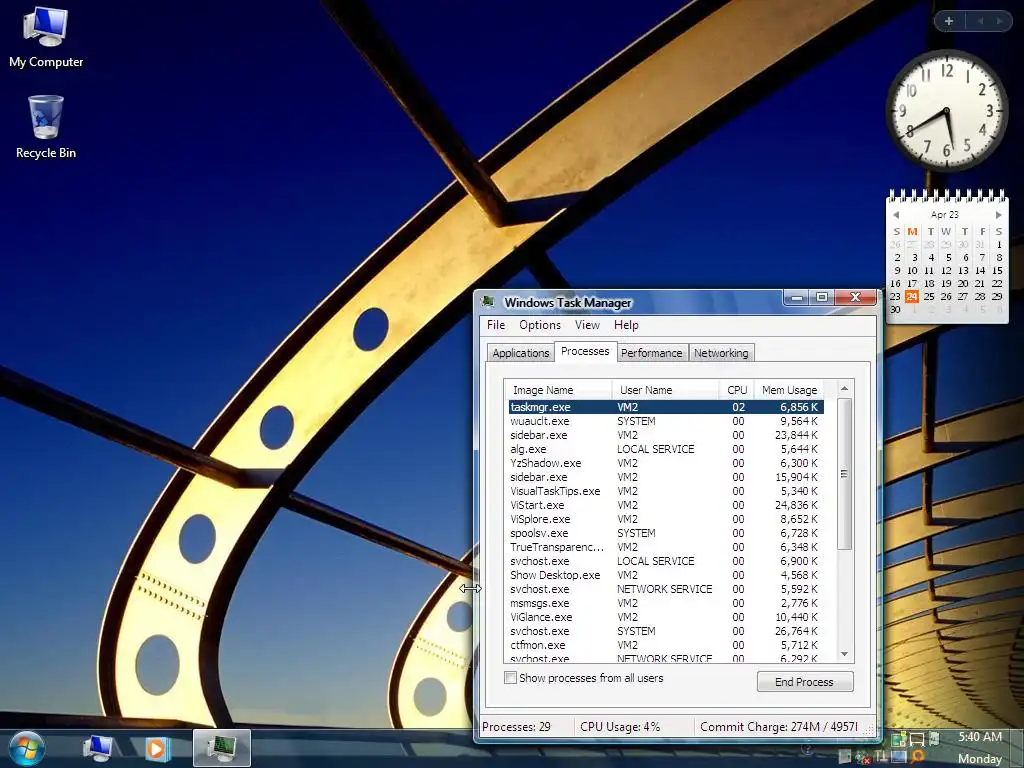This screenshot has width=1024, height=768.
Task: Select the ctfmon.exe process
Action: (537, 645)
